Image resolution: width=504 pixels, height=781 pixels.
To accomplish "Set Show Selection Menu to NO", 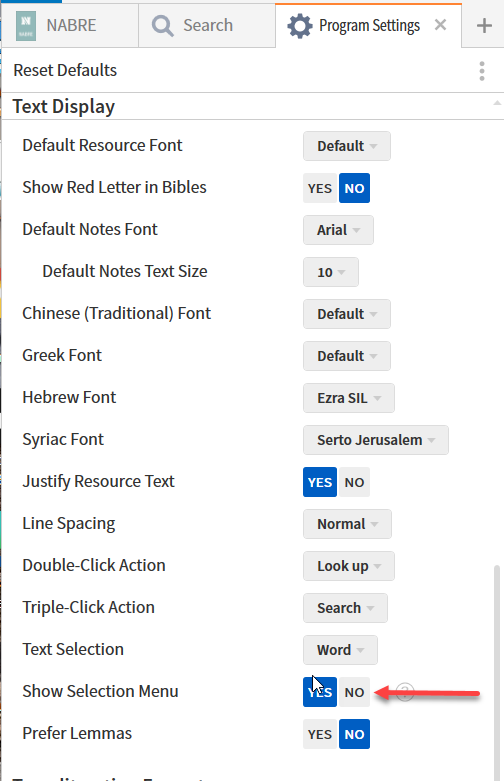I will click(354, 692).
